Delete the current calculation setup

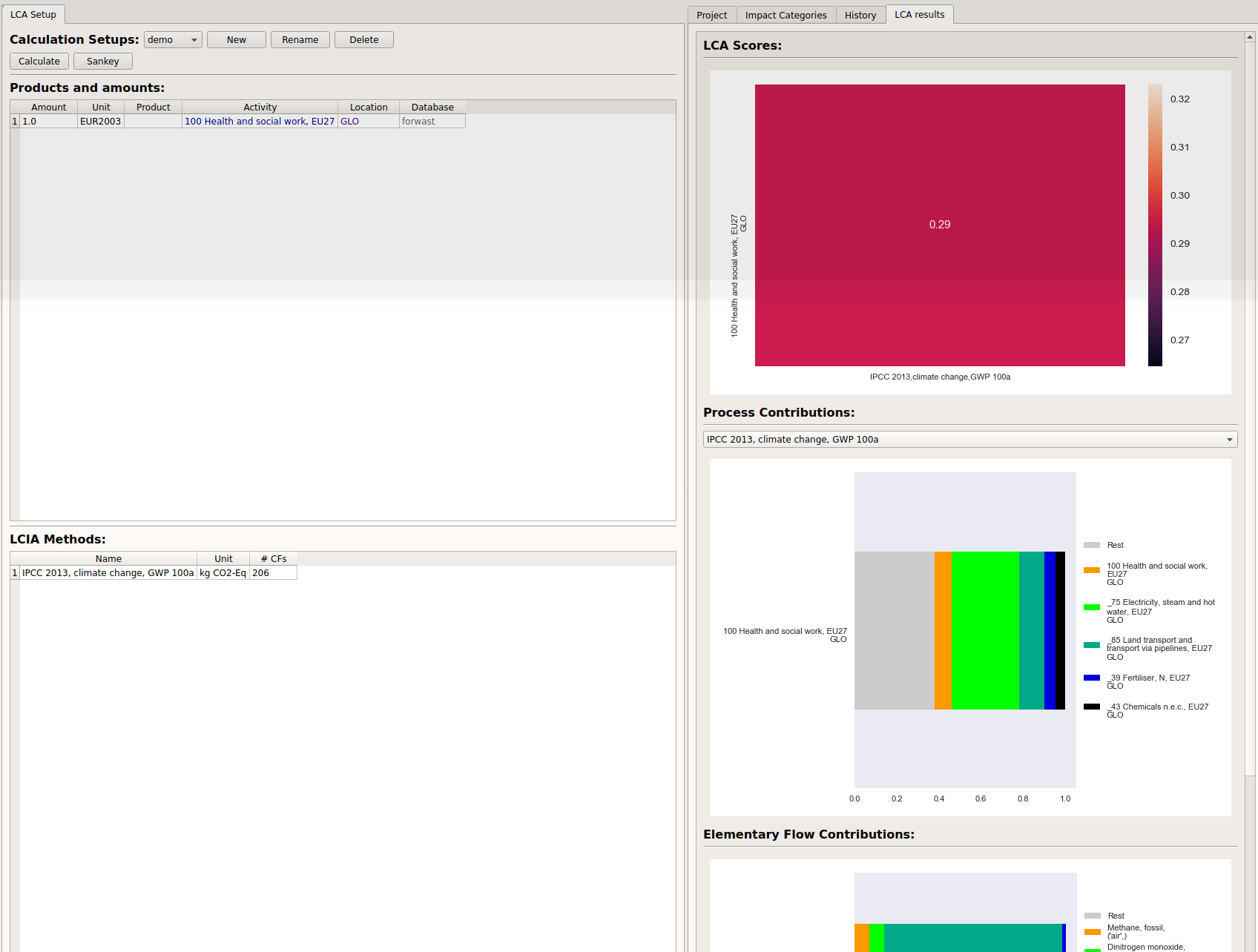tap(363, 39)
